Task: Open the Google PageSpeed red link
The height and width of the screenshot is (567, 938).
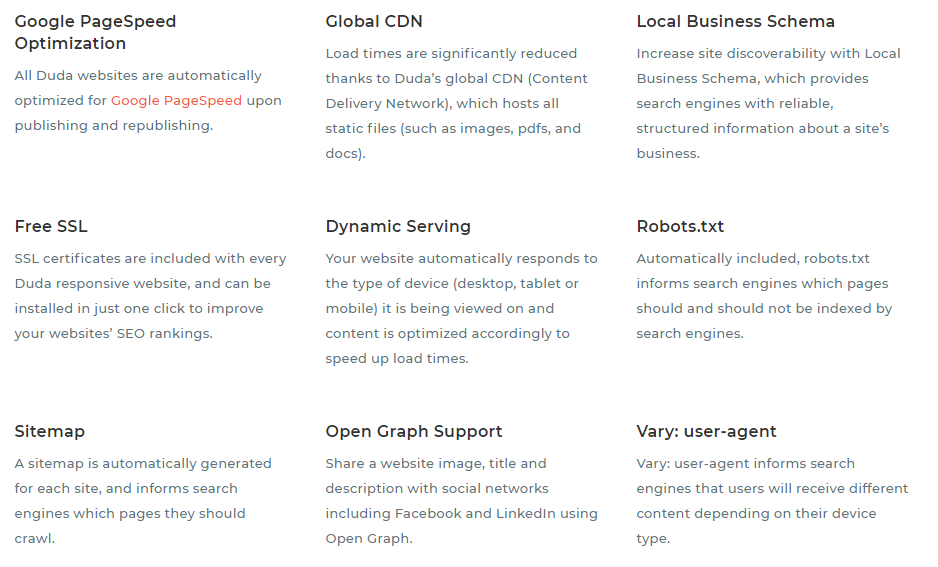Action: (x=176, y=100)
